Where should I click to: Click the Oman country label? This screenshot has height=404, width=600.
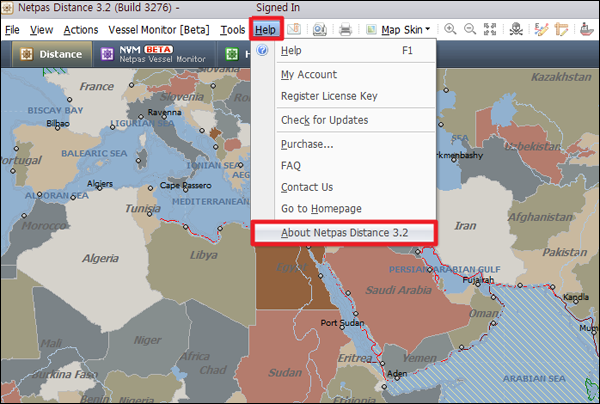click(483, 313)
